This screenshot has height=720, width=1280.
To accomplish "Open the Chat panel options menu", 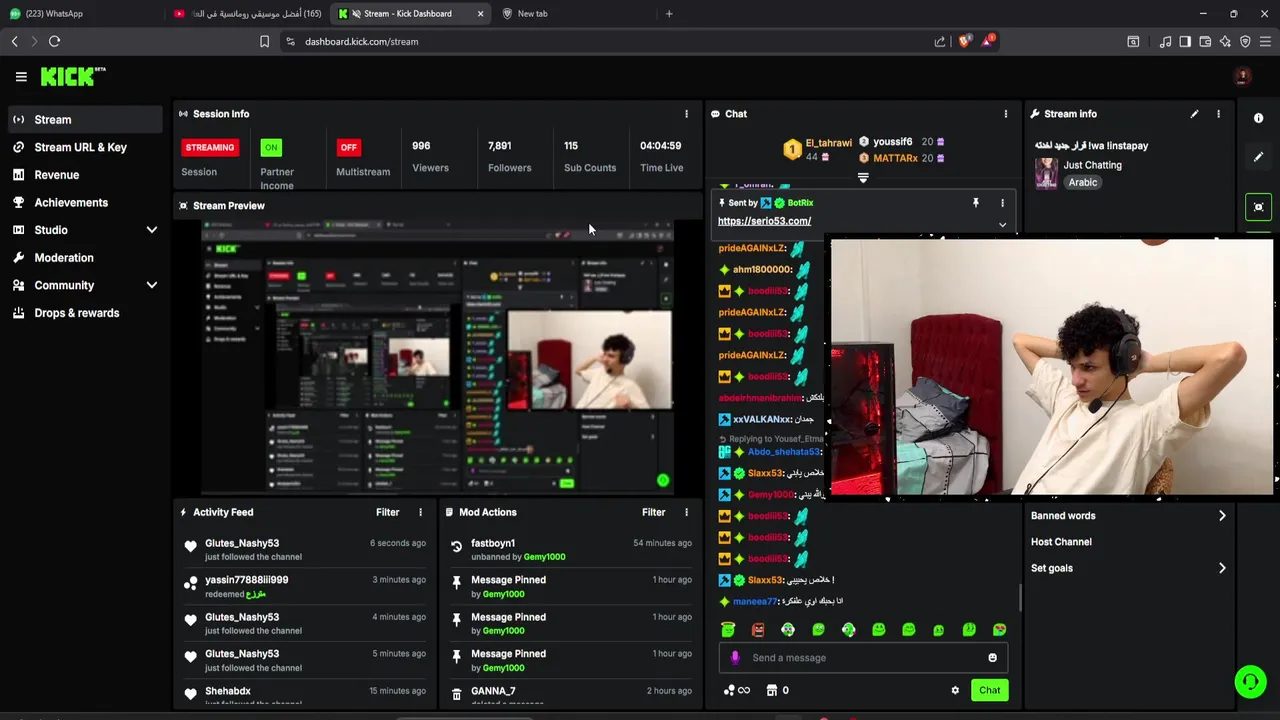I will [1006, 114].
